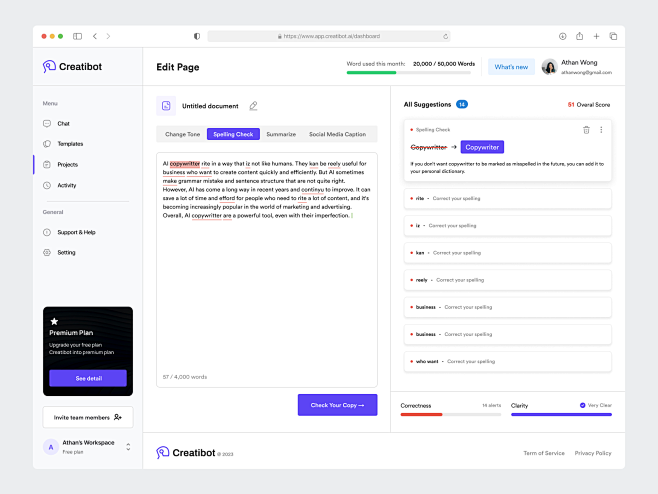Click the browser share icon
The width and height of the screenshot is (658, 494).
pyautogui.click(x=579, y=36)
